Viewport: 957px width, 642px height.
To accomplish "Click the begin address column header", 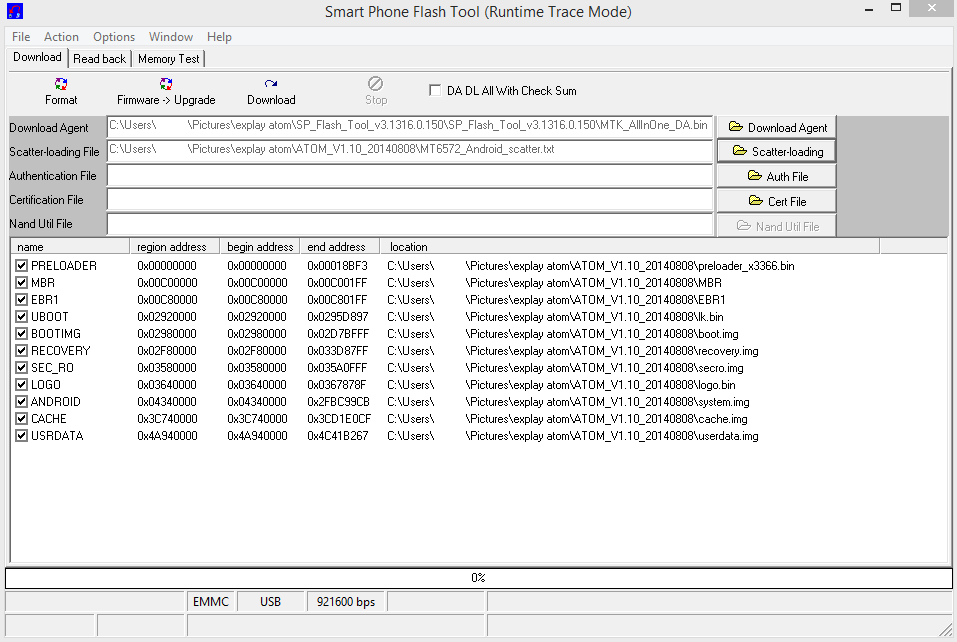I will (260, 247).
